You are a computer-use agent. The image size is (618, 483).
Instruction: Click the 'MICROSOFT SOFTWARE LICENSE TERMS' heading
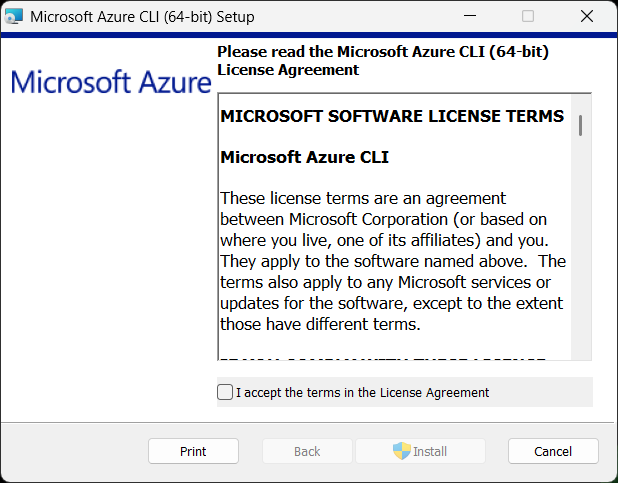coord(392,116)
